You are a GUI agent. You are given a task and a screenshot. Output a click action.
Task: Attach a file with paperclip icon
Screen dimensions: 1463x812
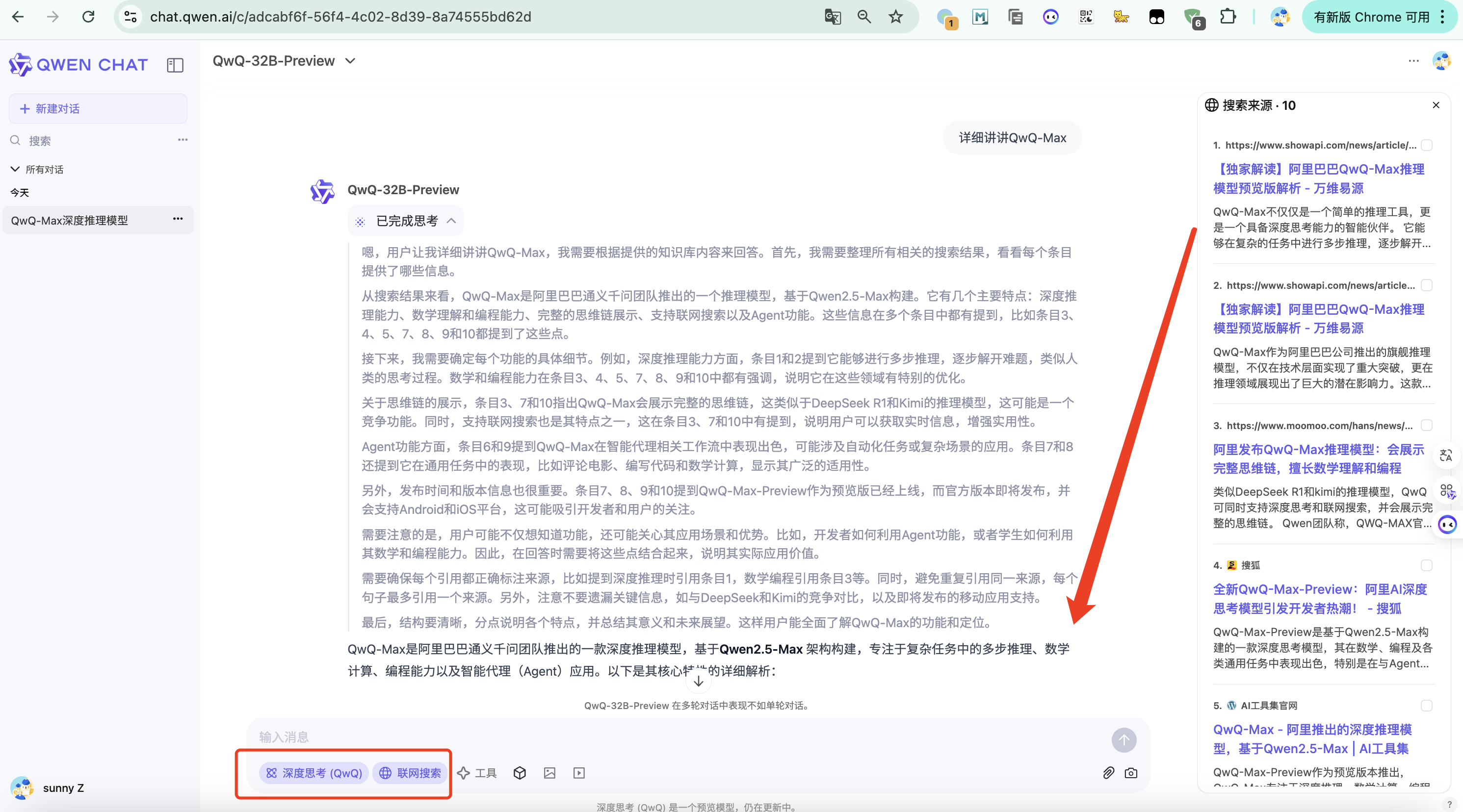point(1108,772)
